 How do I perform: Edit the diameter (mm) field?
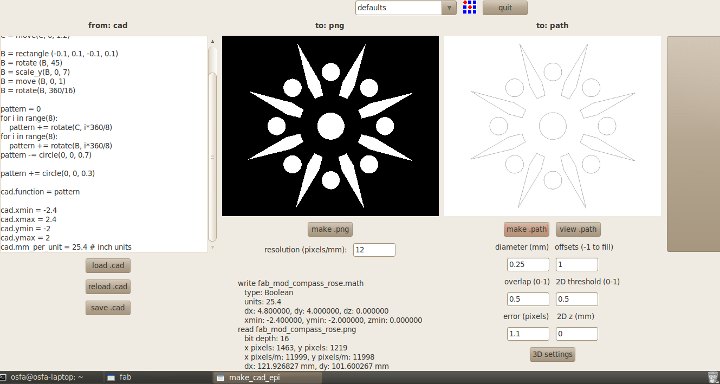point(528,265)
